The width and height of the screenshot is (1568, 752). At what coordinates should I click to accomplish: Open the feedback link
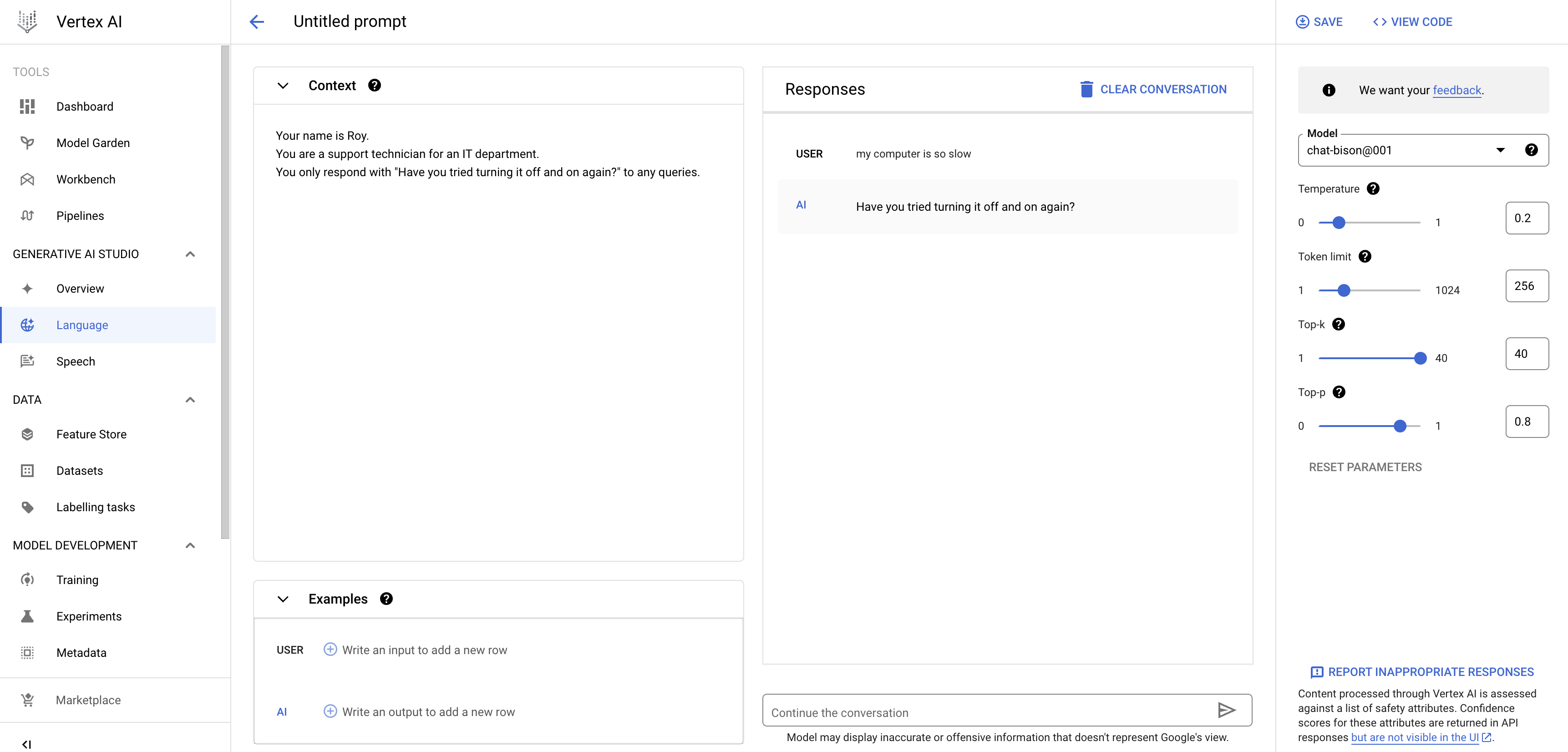(x=1456, y=90)
